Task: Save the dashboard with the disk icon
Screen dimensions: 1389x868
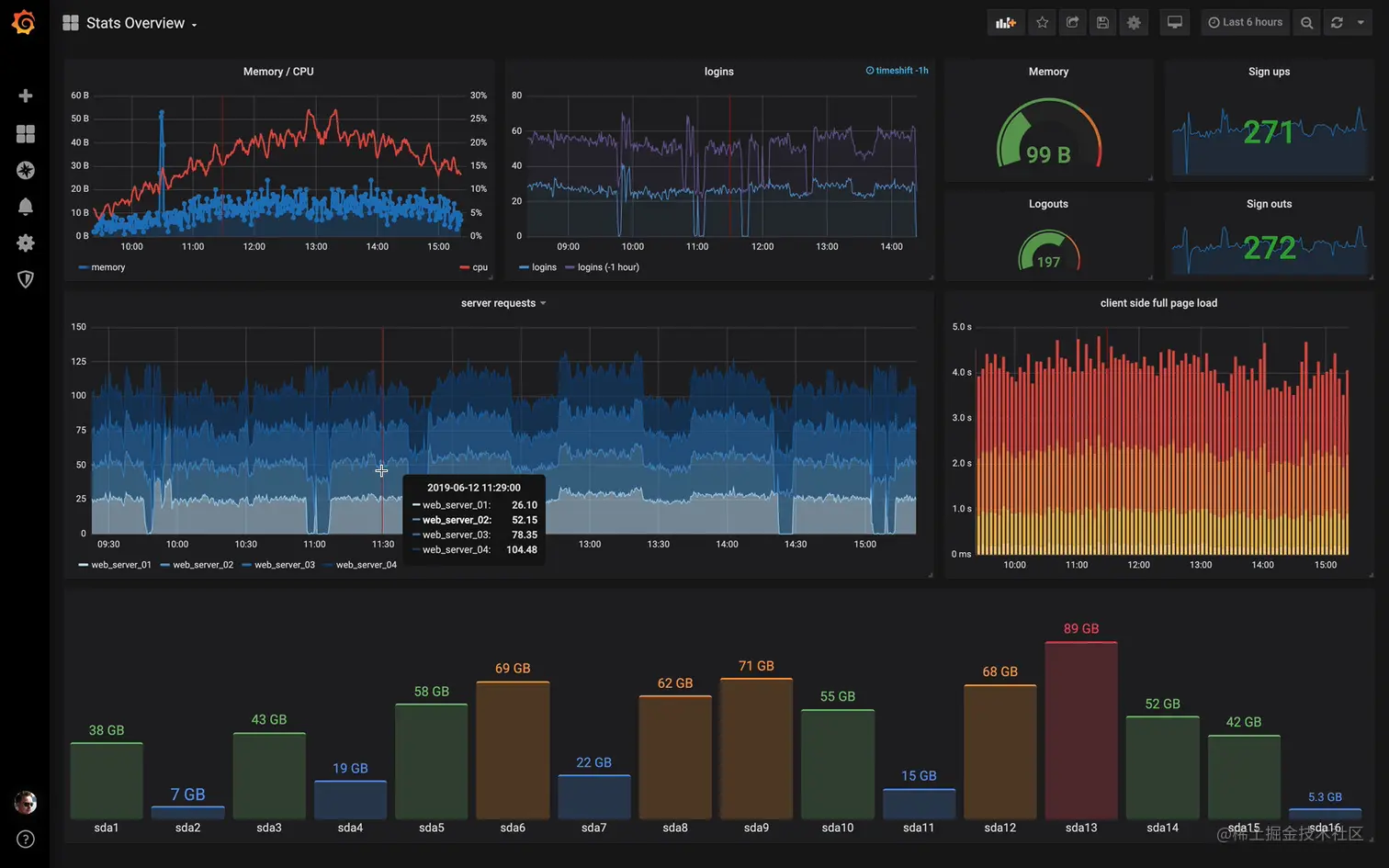Action: (1102, 22)
